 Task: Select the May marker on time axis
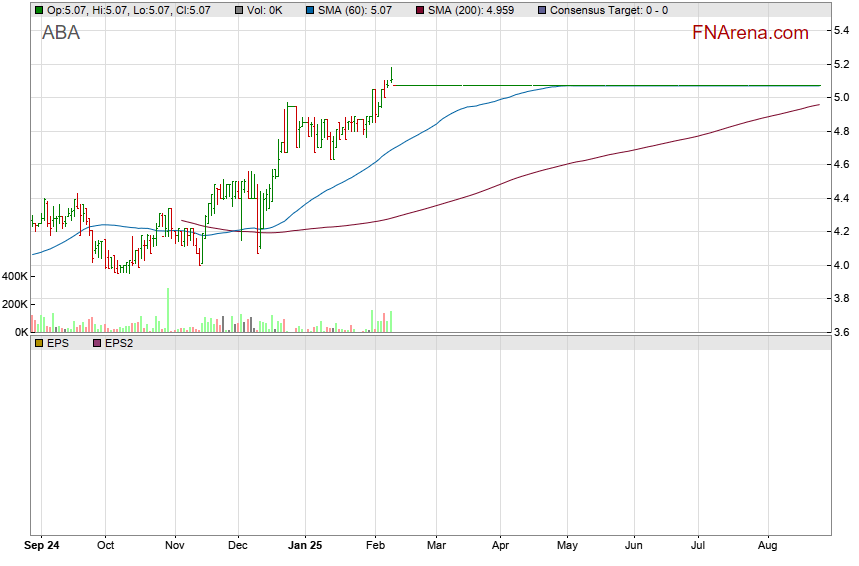point(567,547)
